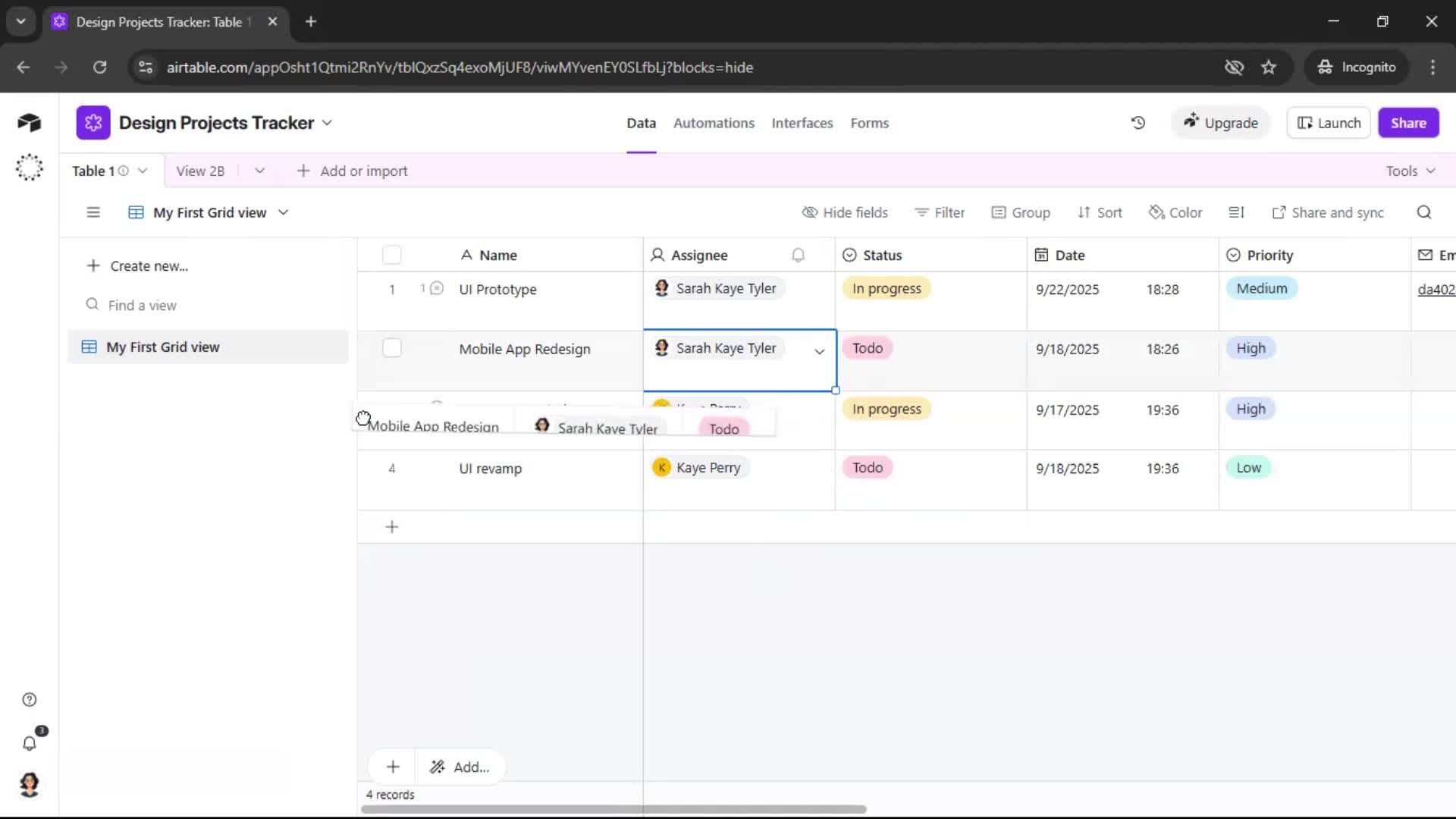This screenshot has width=1456, height=819.
Task: Click Add or import
Action: coord(353,171)
